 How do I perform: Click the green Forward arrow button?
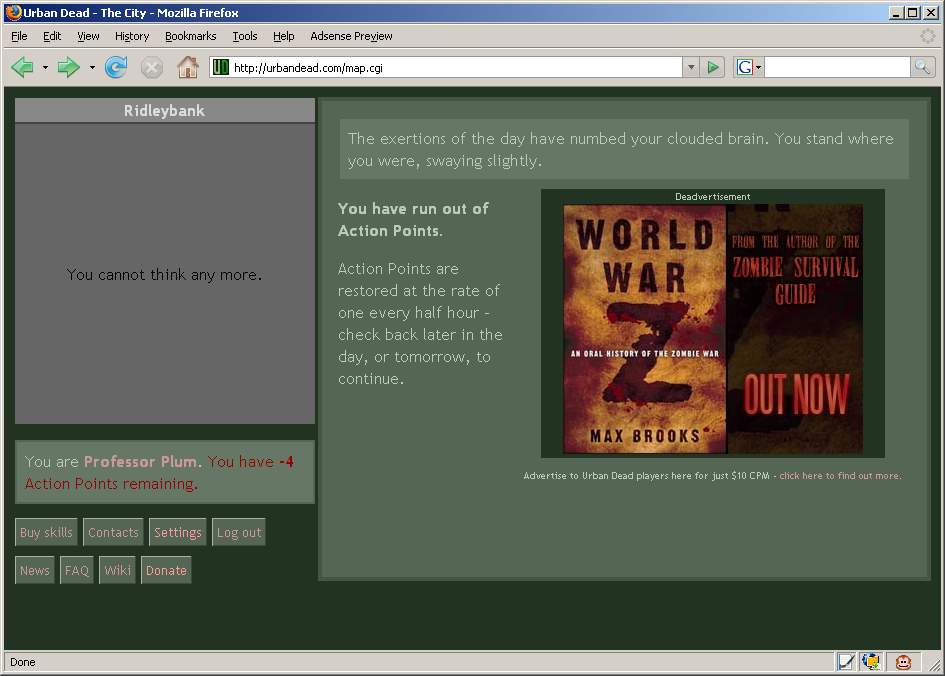coord(68,67)
